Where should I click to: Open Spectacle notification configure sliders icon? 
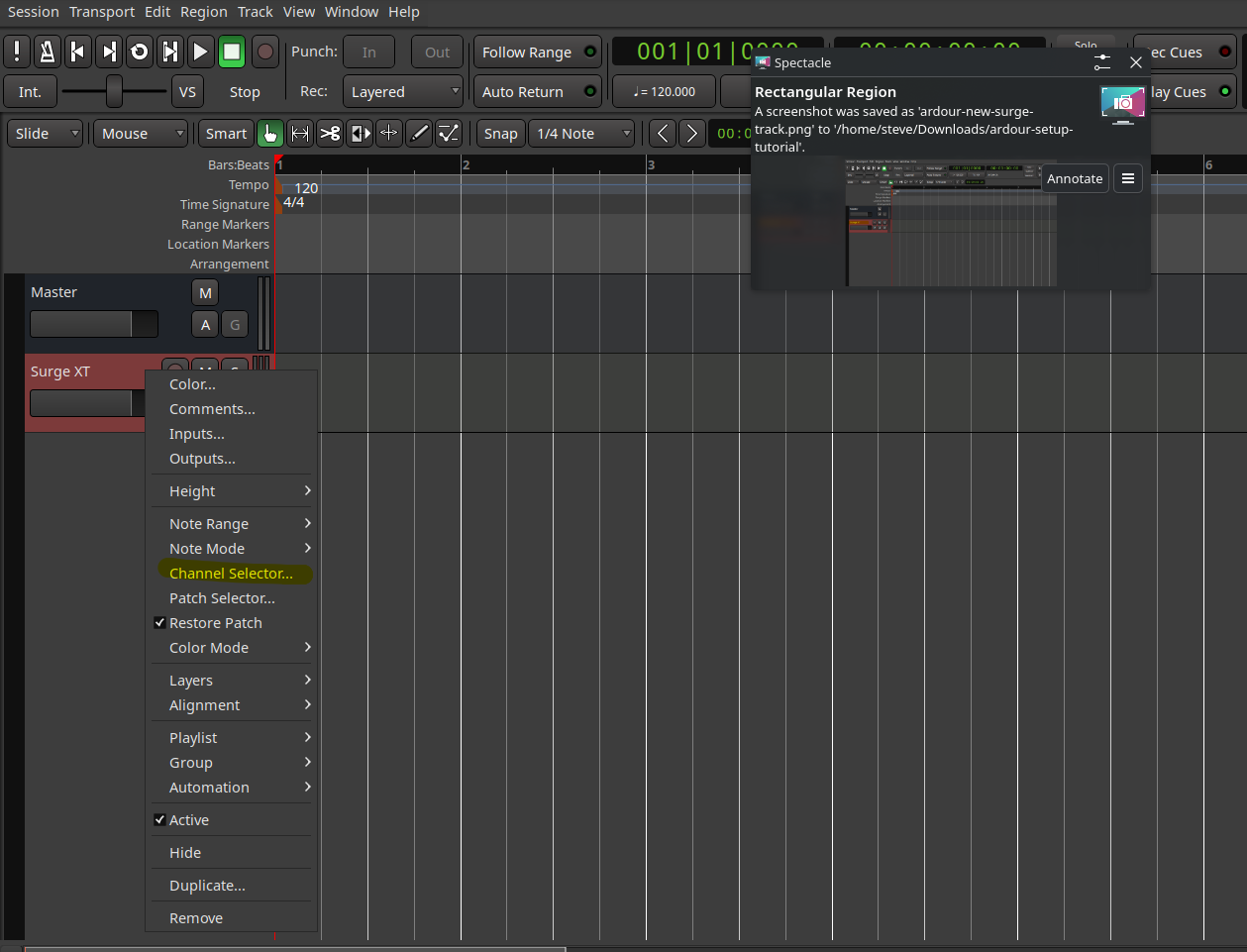pos(1102,62)
